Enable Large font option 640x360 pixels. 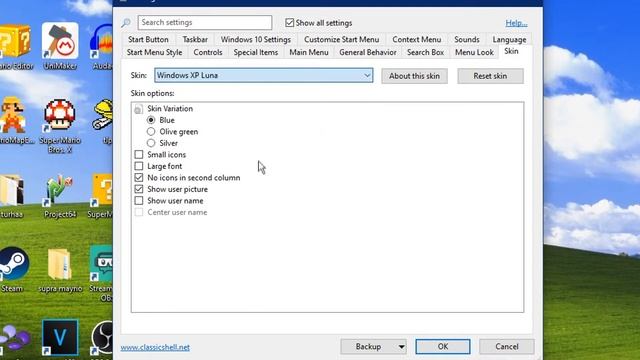point(139,166)
